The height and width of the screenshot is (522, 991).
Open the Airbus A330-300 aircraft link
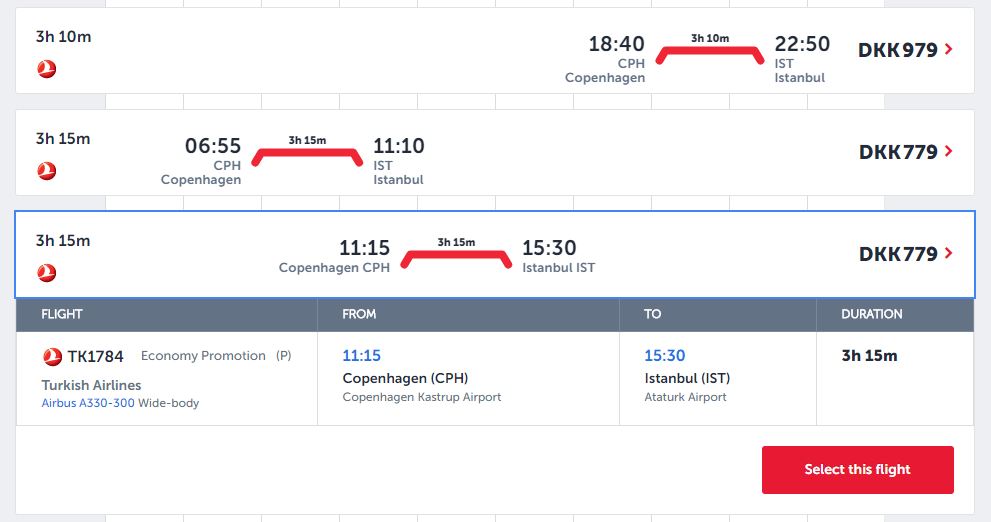tap(88, 403)
